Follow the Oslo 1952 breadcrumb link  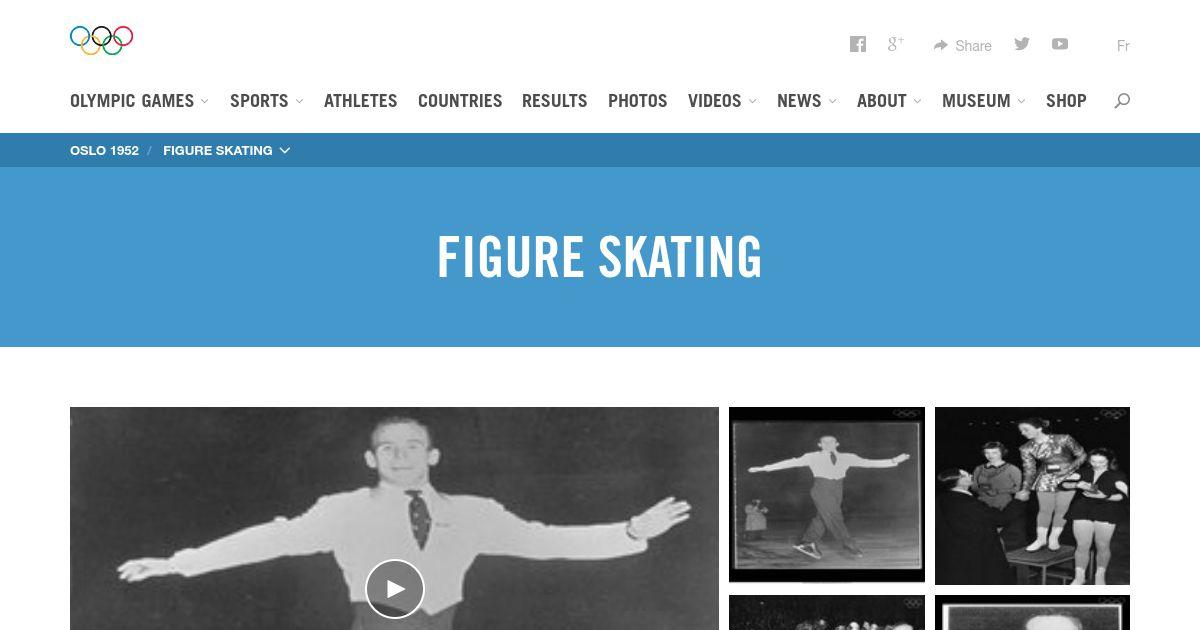[104, 150]
